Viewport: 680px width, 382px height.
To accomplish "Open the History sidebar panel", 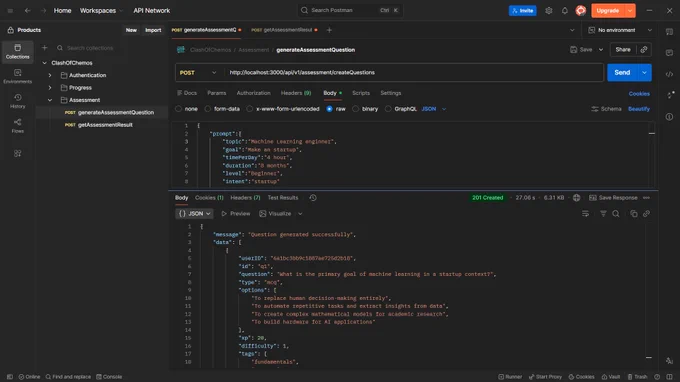I will [x=17, y=101].
